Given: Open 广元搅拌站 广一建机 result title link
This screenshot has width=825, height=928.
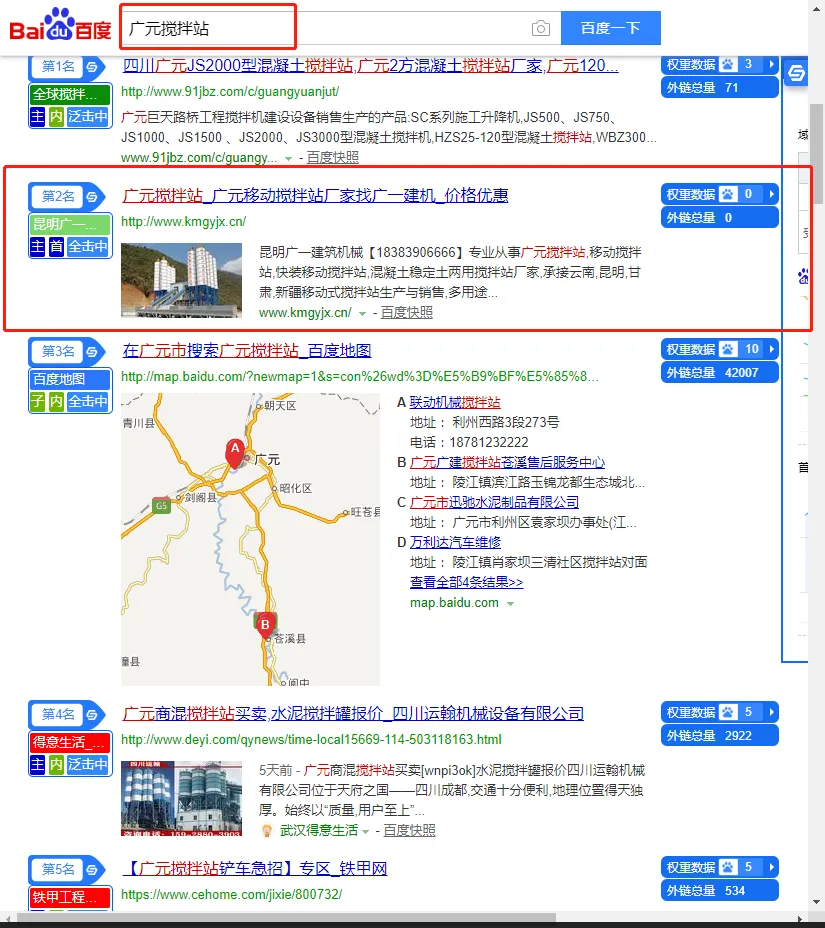Looking at the screenshot, I should (x=315, y=195).
